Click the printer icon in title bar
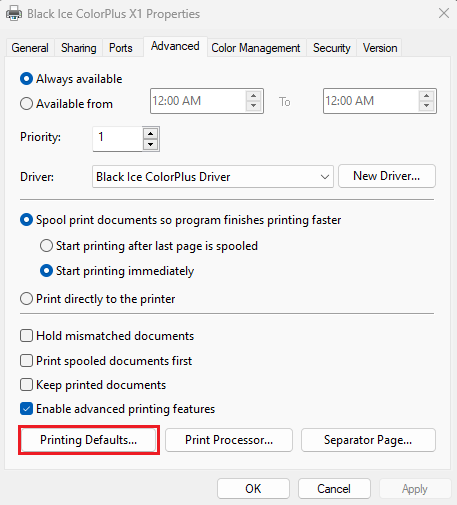 click(14, 14)
